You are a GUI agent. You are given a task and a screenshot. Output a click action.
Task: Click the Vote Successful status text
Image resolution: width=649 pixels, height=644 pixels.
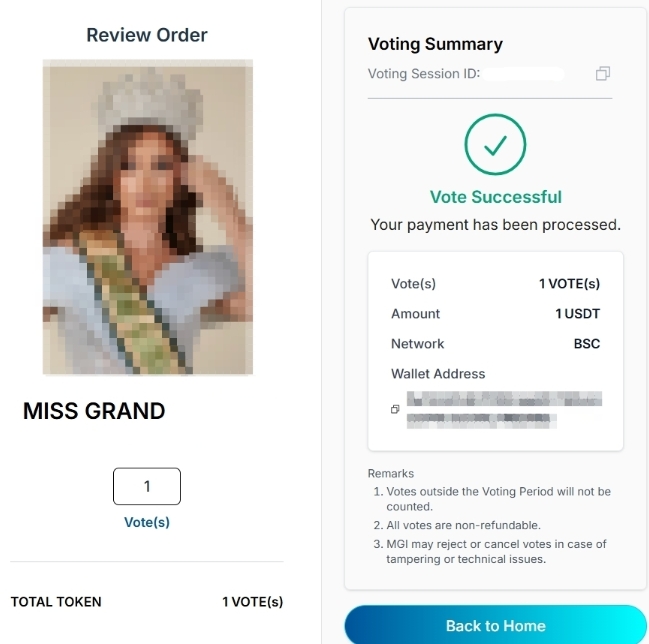click(x=495, y=197)
